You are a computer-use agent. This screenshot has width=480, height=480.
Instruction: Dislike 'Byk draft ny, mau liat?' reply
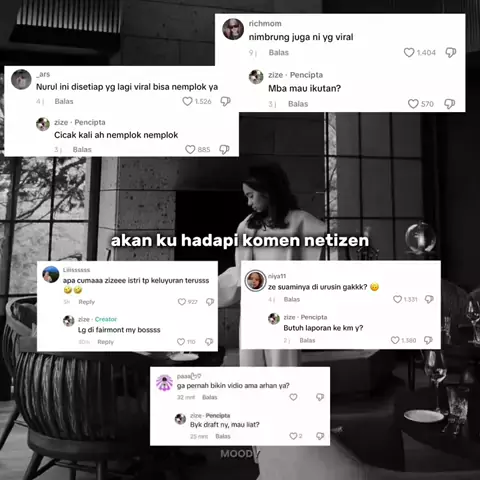pos(320,436)
